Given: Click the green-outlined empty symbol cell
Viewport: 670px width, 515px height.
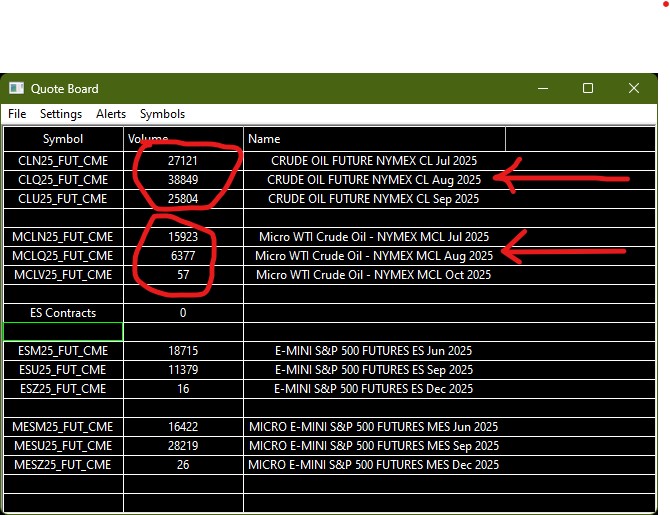Looking at the screenshot, I should [63, 332].
